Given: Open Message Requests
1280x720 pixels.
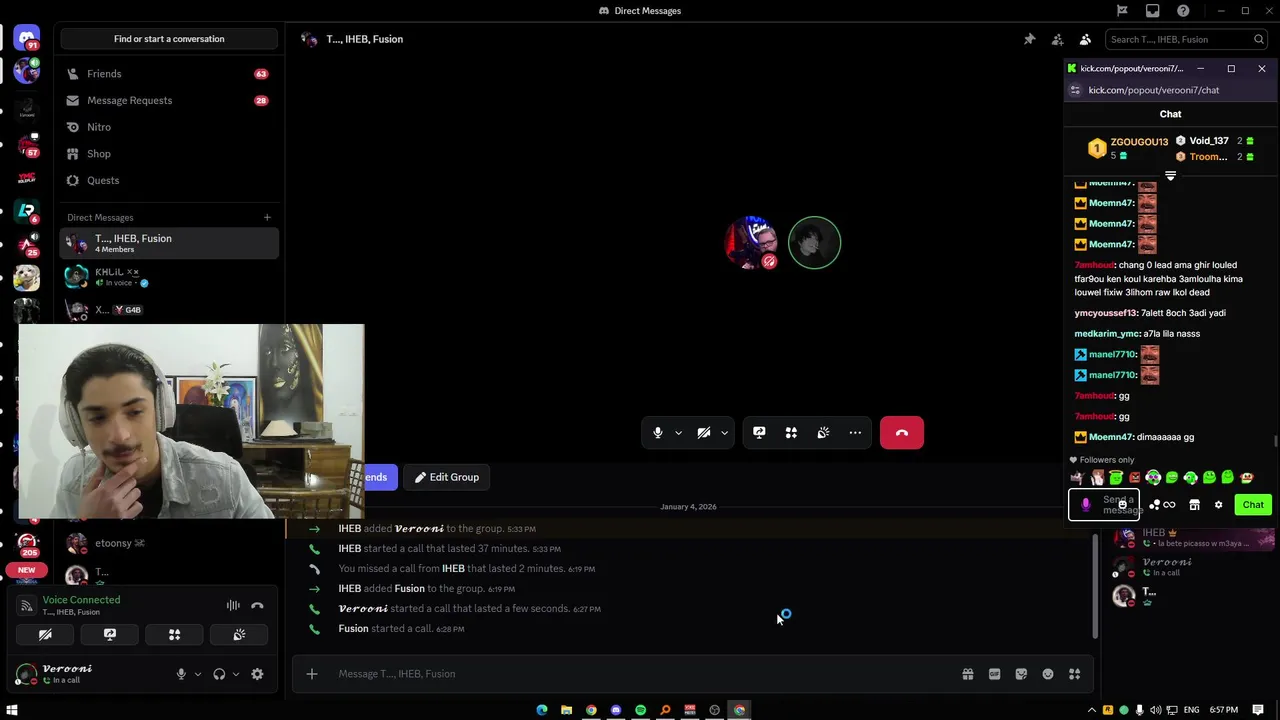Looking at the screenshot, I should 169,100.
